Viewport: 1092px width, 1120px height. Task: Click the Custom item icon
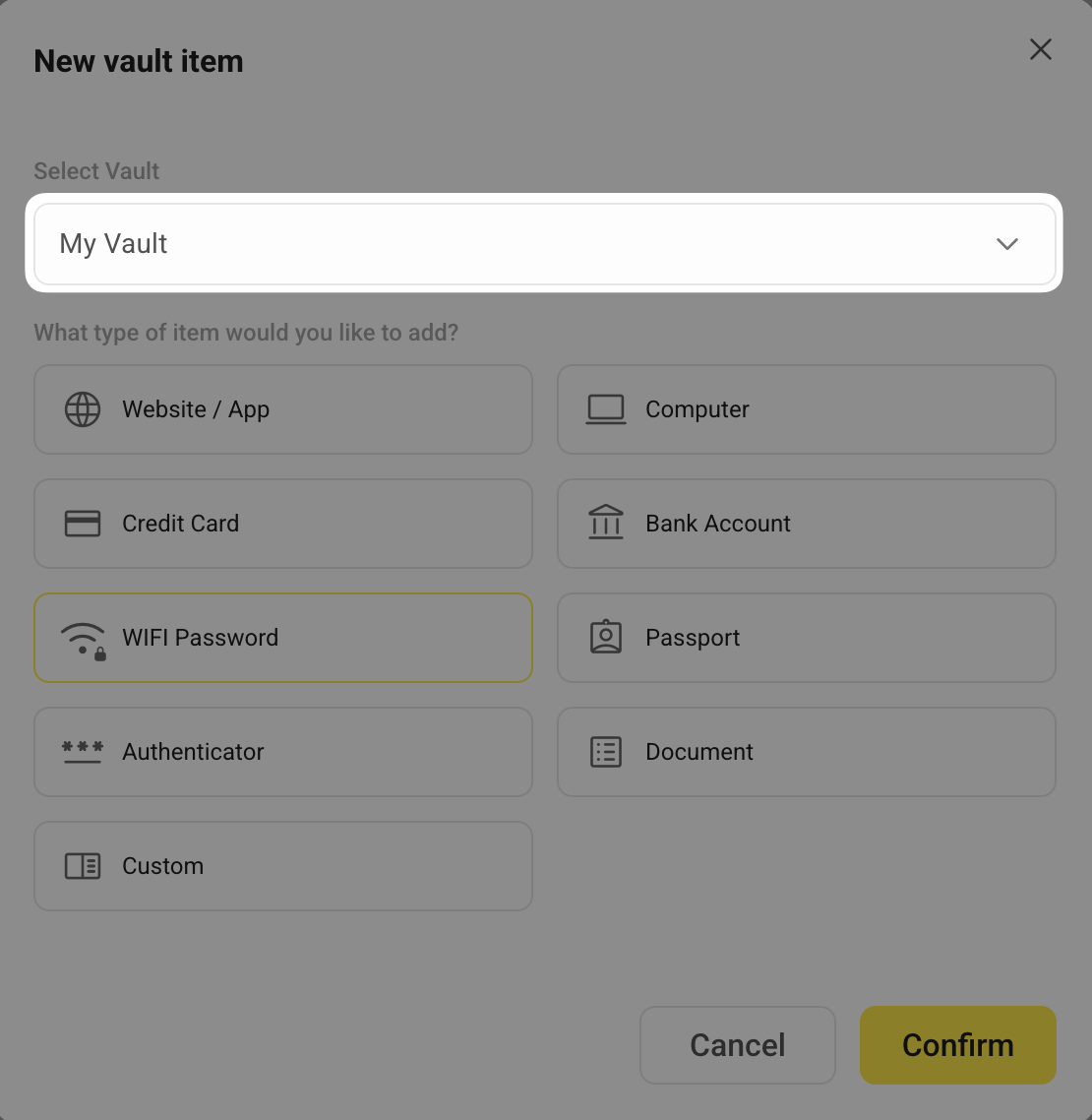pyautogui.click(x=83, y=866)
